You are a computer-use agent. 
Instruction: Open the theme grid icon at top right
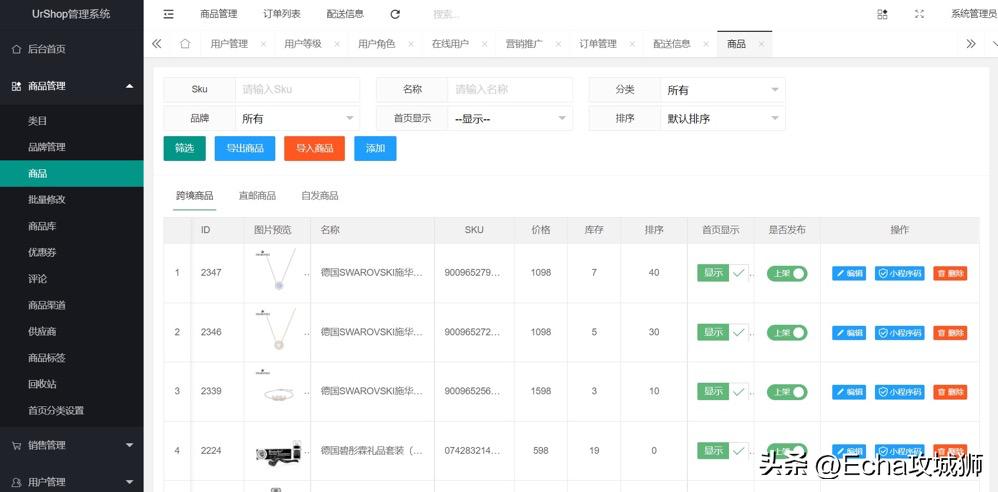[x=882, y=14]
